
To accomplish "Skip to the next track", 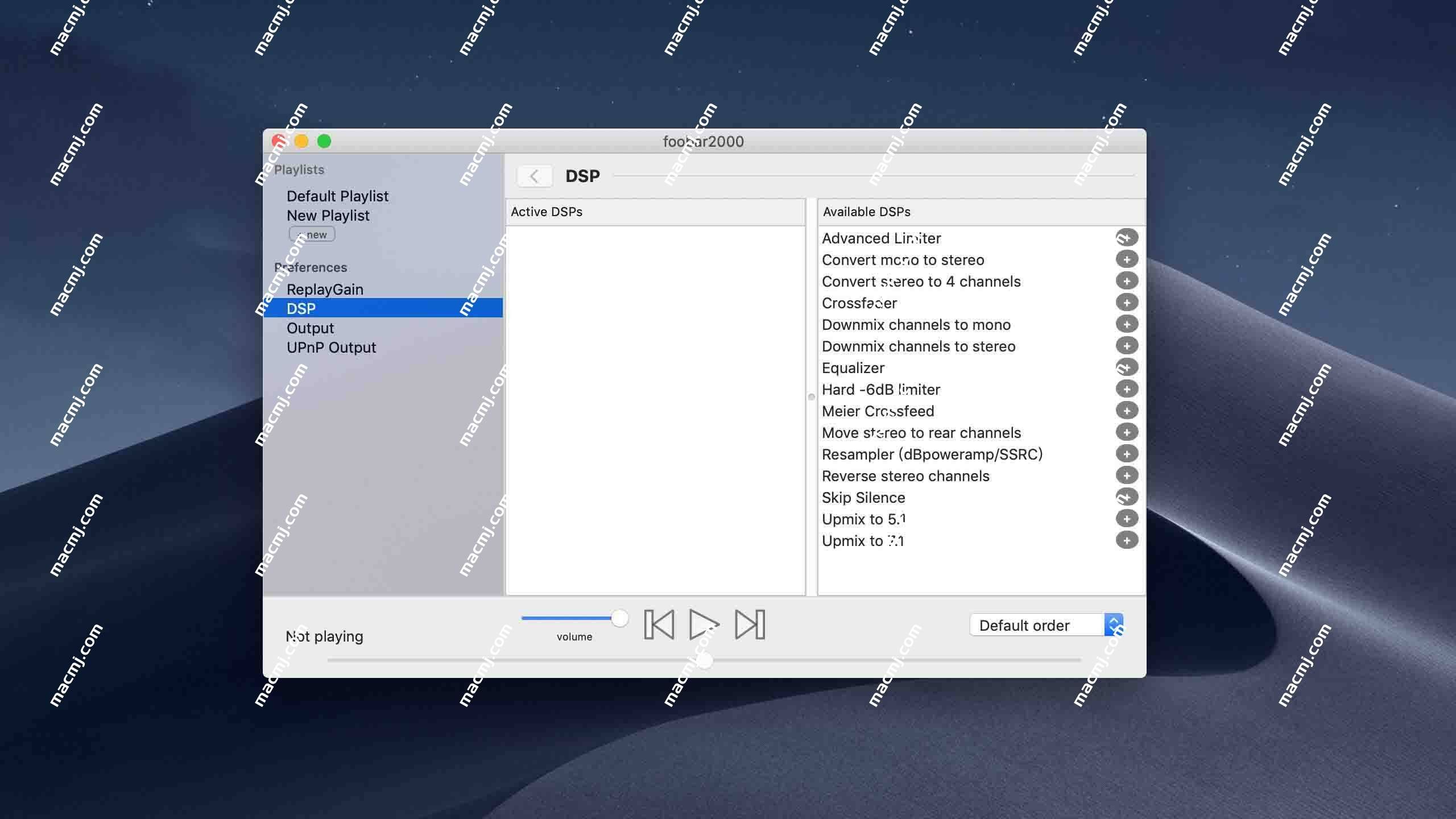I will coord(750,624).
